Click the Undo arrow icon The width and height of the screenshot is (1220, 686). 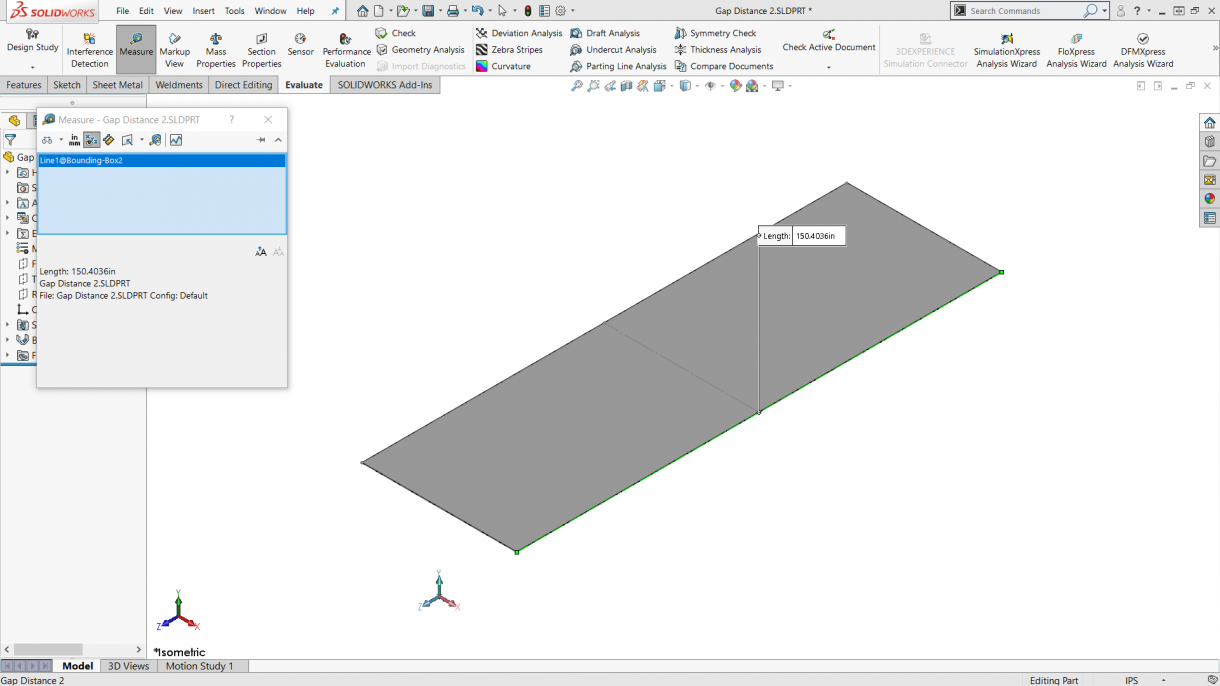[x=478, y=11]
